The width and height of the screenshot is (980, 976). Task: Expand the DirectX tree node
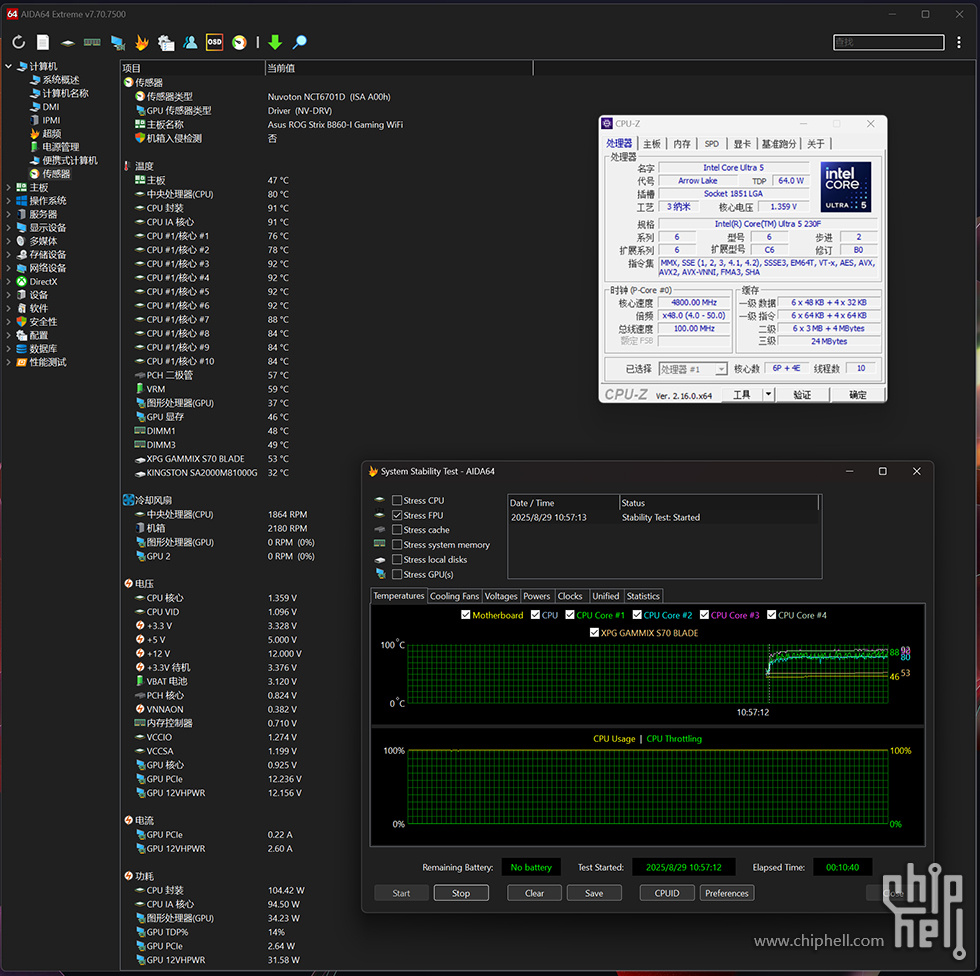click(9, 281)
